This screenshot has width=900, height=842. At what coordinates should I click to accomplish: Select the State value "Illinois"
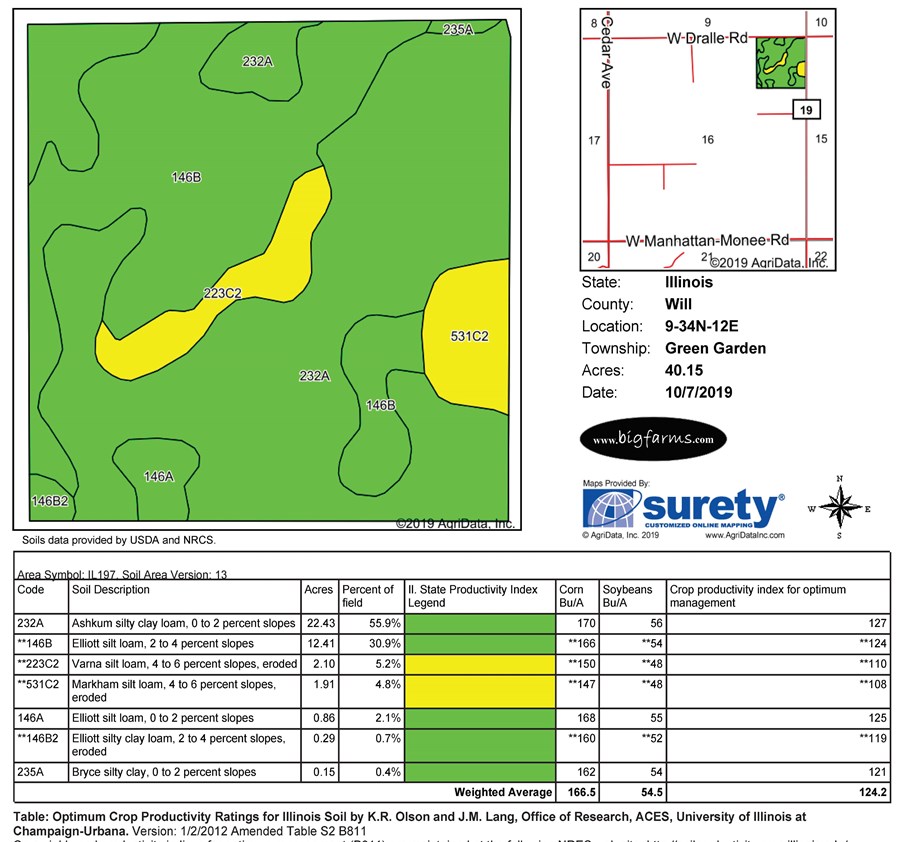(x=689, y=282)
